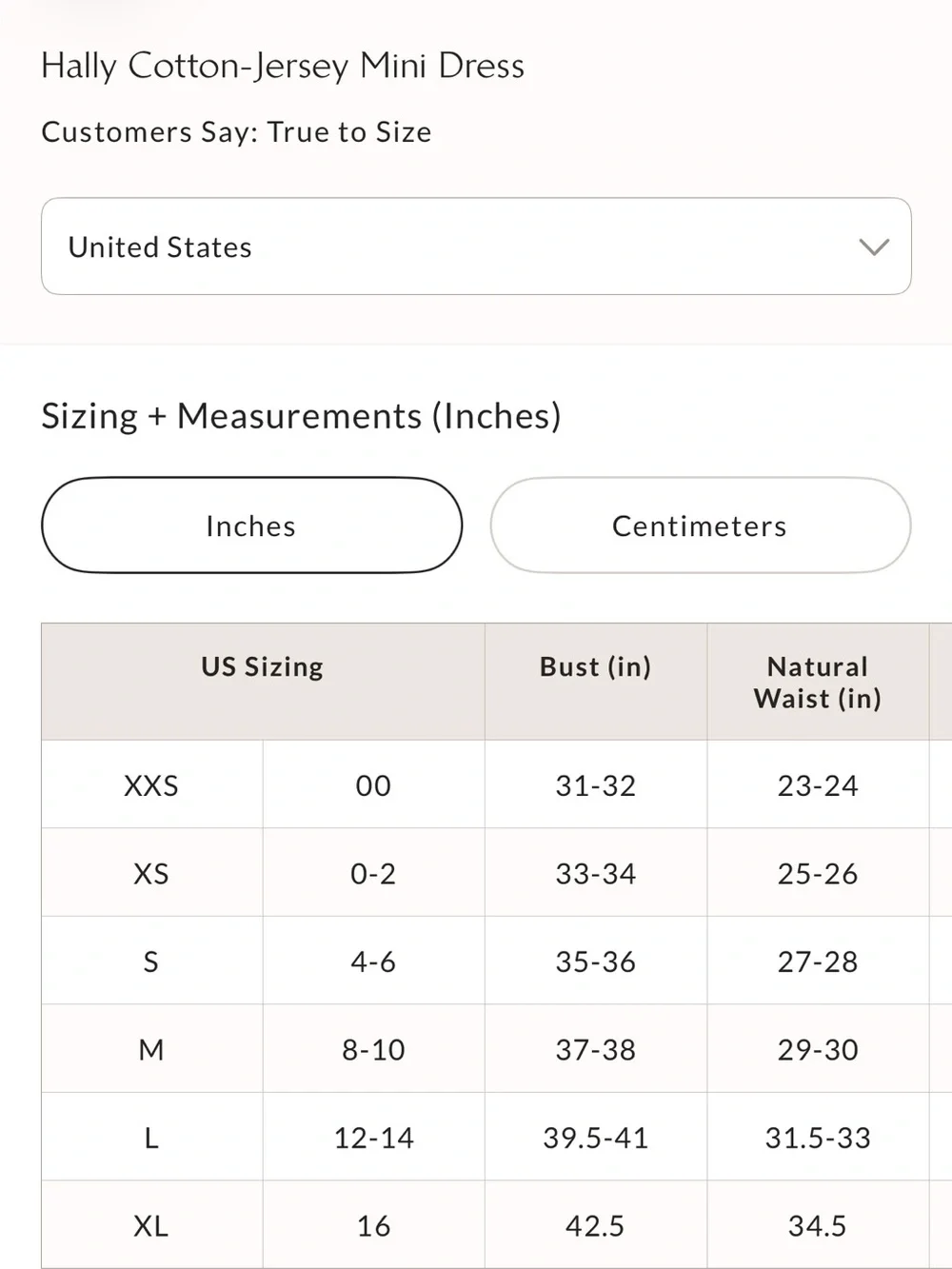Click the Natural Waist (in) header
This screenshot has height=1269, width=952.
pyautogui.click(x=818, y=682)
